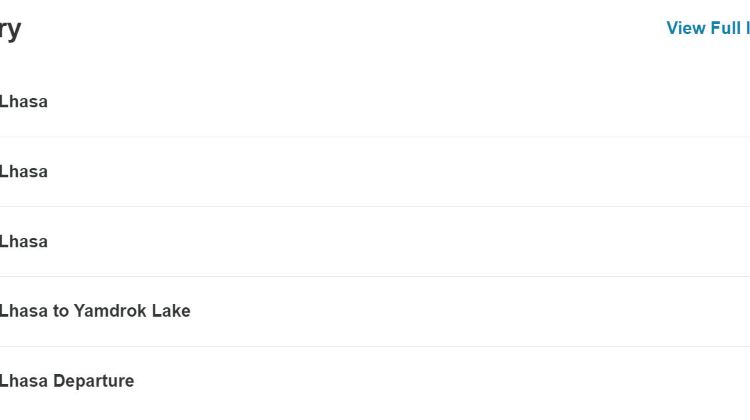Expand the first Lhasa itinerary row
Viewport: 750px width, 420px height.
point(375,102)
